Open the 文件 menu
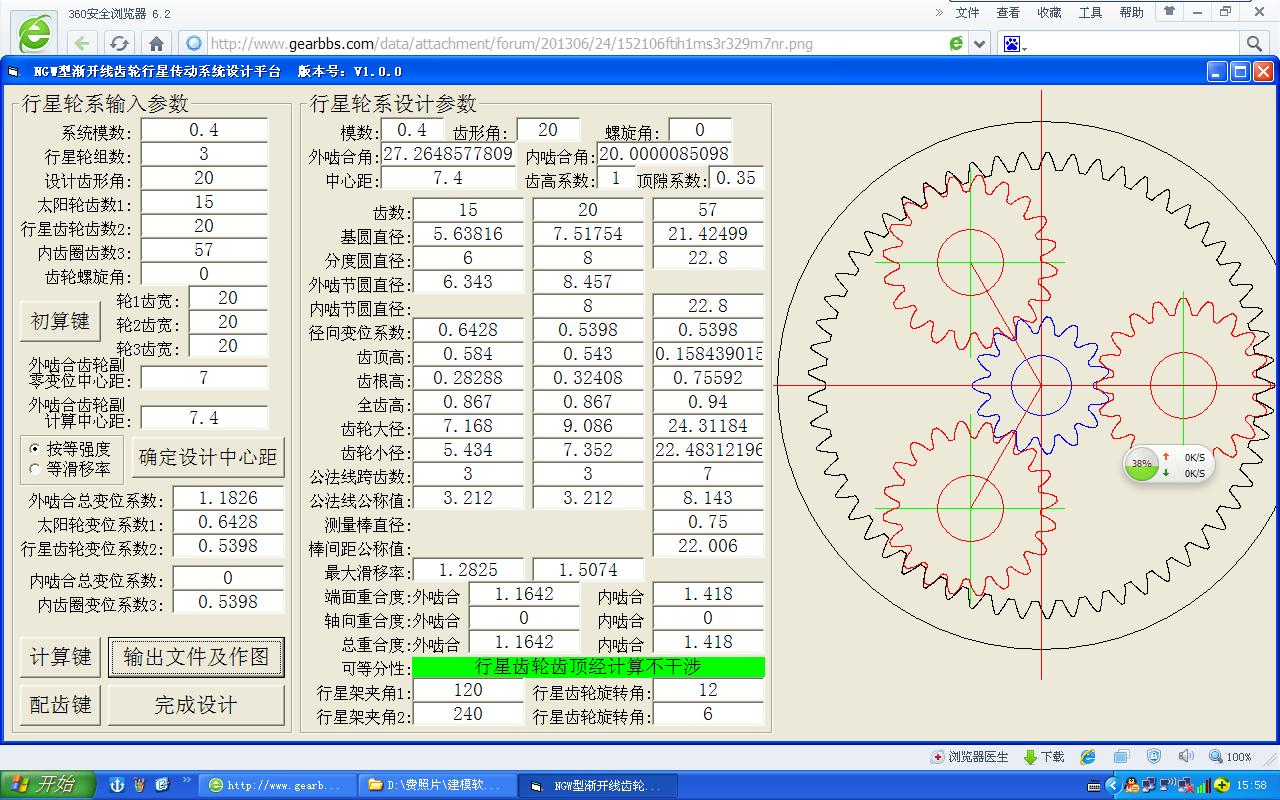Screen dimensions: 1280x800 coord(967,13)
